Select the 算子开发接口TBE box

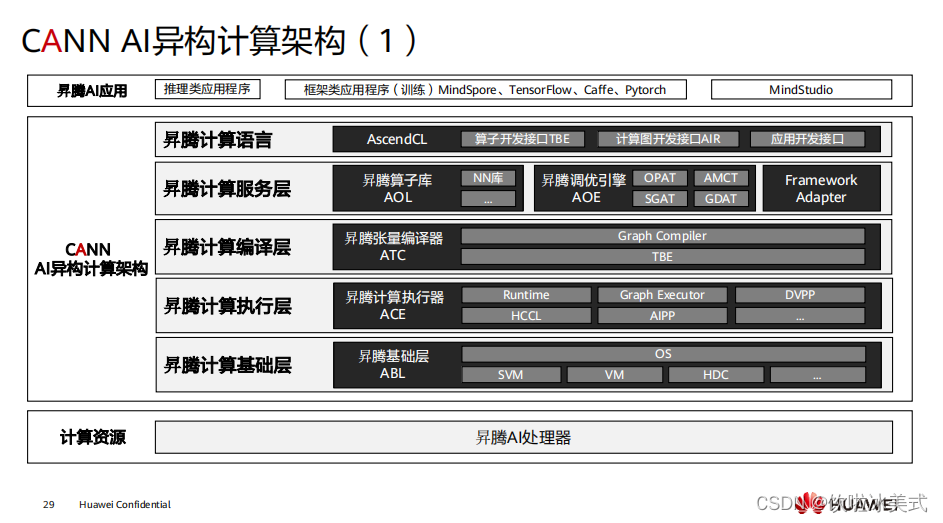(x=523, y=139)
